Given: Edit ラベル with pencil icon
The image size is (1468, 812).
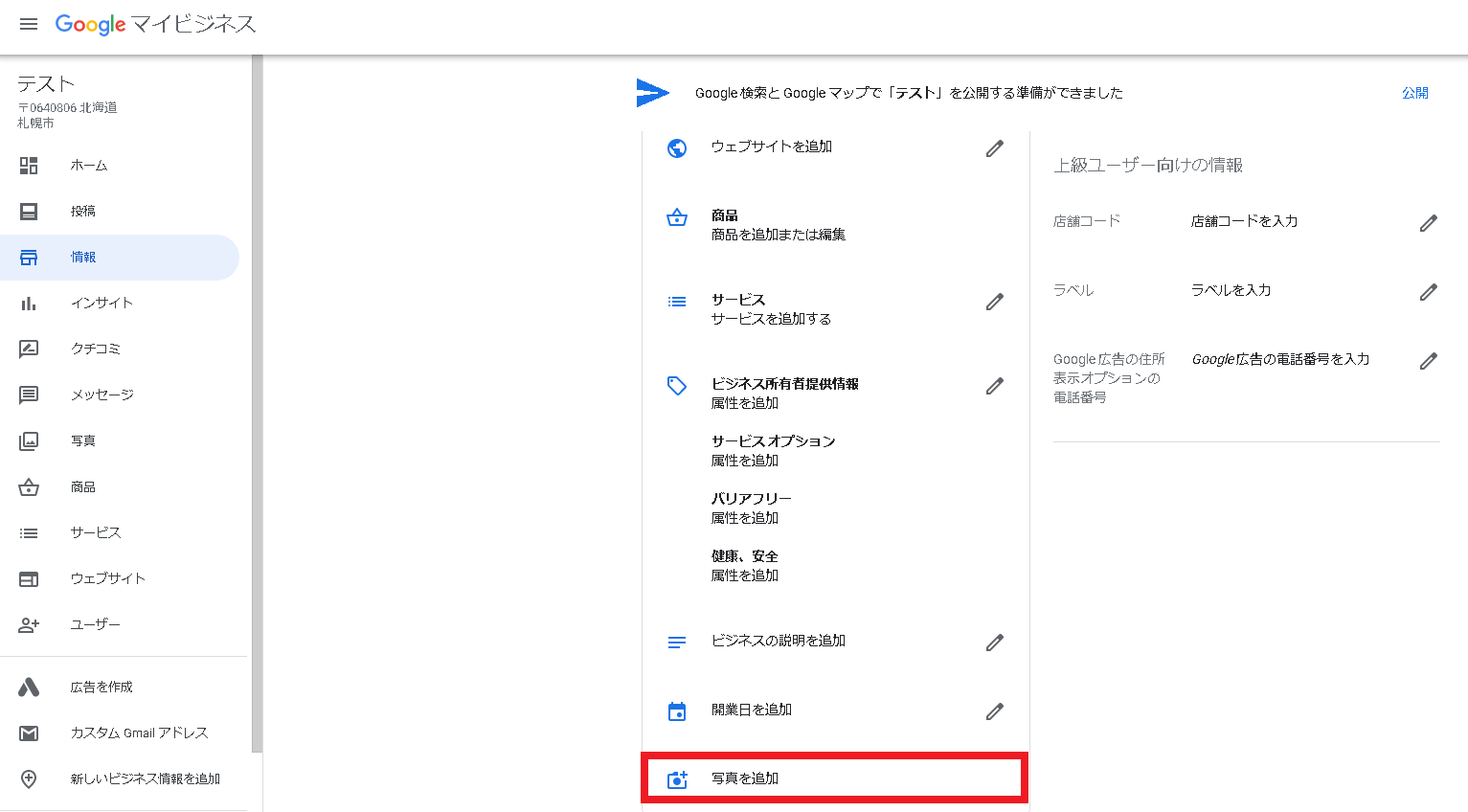Looking at the screenshot, I should point(1429,292).
